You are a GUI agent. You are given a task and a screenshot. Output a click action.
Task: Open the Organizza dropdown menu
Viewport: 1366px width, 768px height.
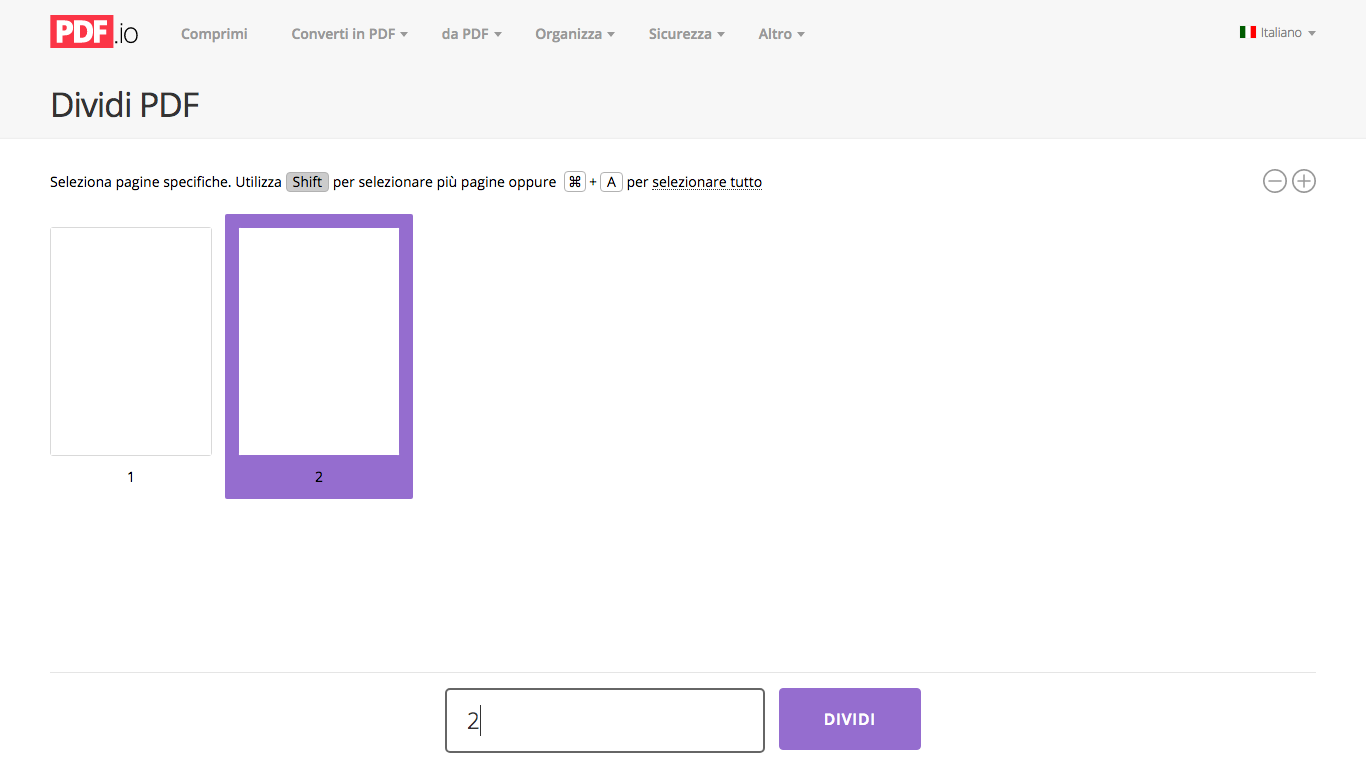(x=575, y=34)
